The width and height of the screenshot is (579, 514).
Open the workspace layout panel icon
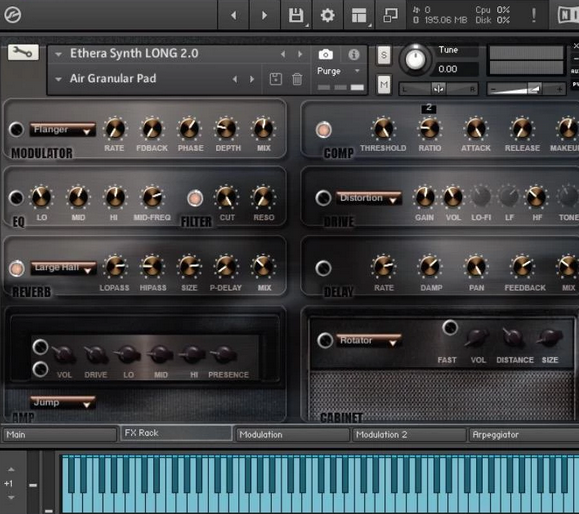(359, 15)
